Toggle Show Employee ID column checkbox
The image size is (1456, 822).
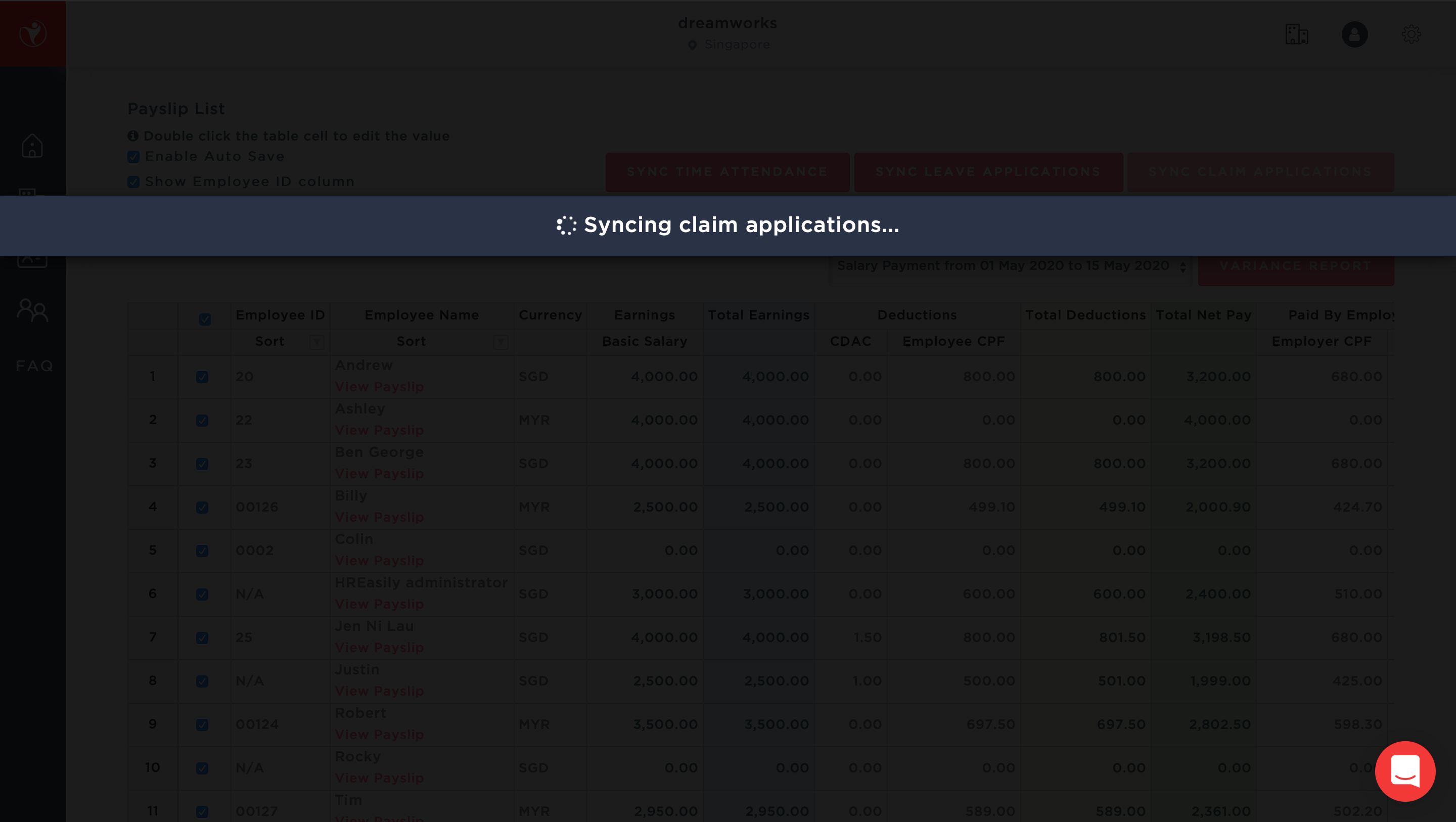[x=134, y=182]
